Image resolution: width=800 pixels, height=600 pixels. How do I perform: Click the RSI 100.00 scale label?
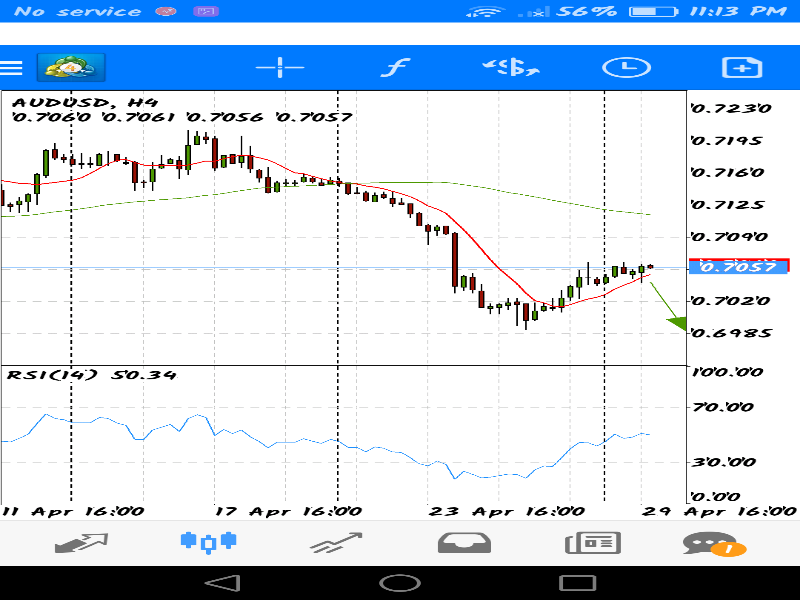click(728, 372)
